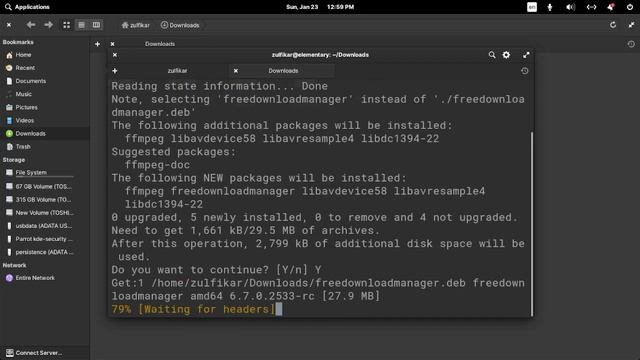
Task: Switch Files to grid icon view
Action: [67, 25]
